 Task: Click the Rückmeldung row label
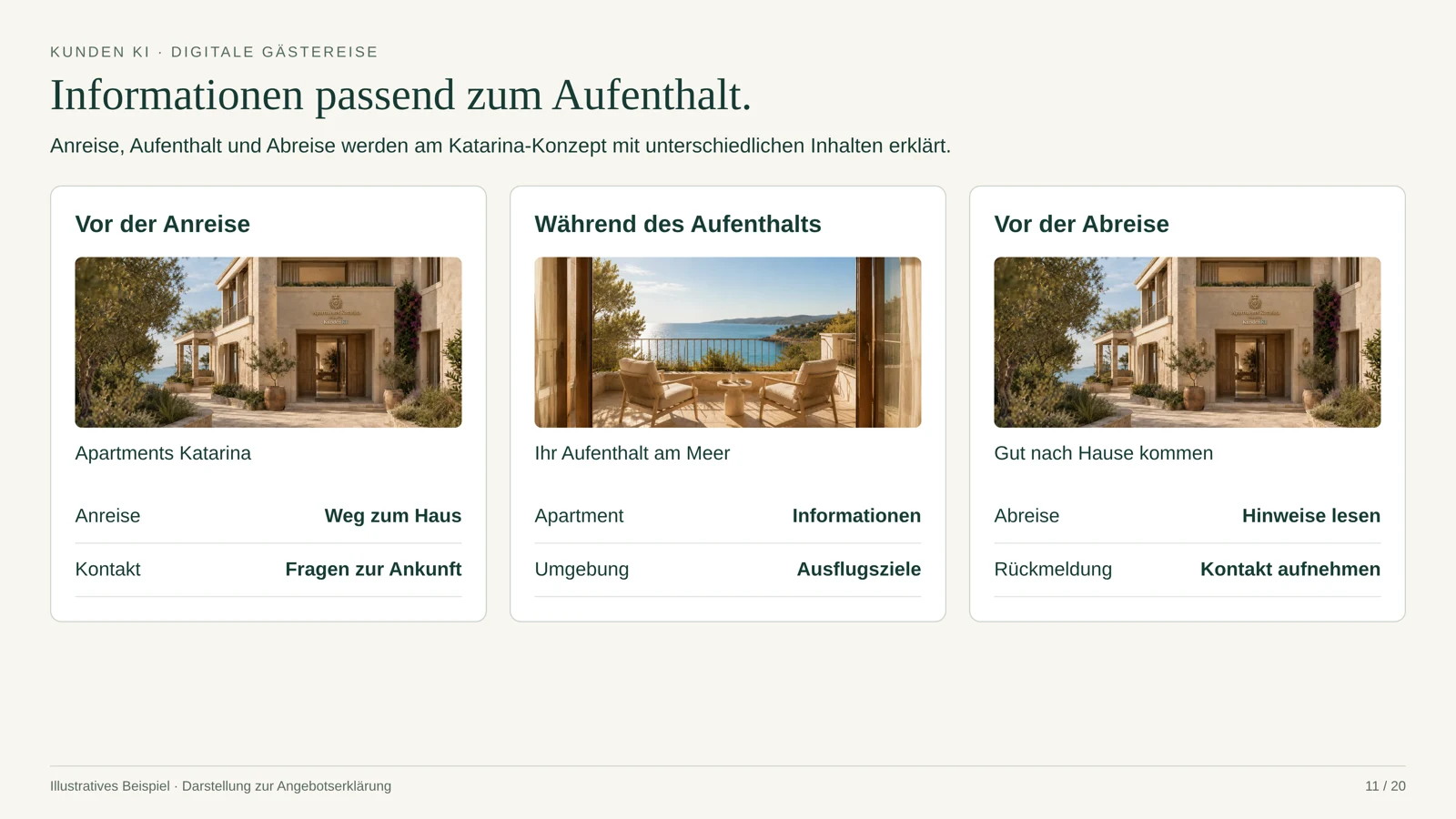1053,570
